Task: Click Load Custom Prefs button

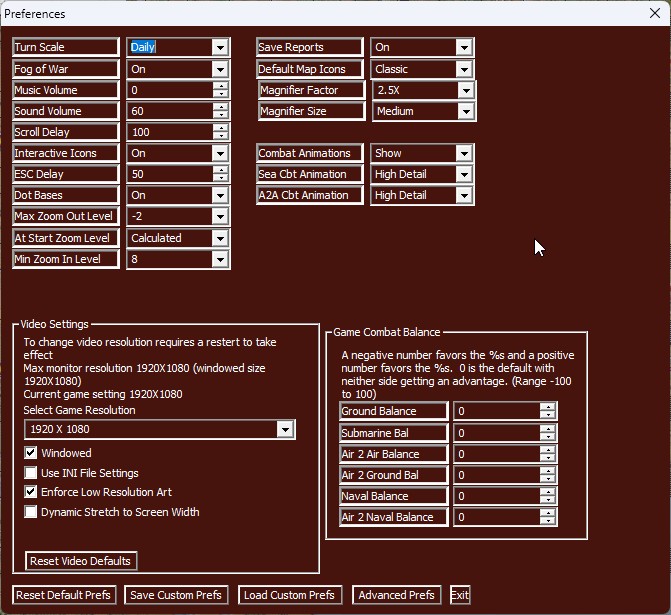Action: (x=290, y=595)
